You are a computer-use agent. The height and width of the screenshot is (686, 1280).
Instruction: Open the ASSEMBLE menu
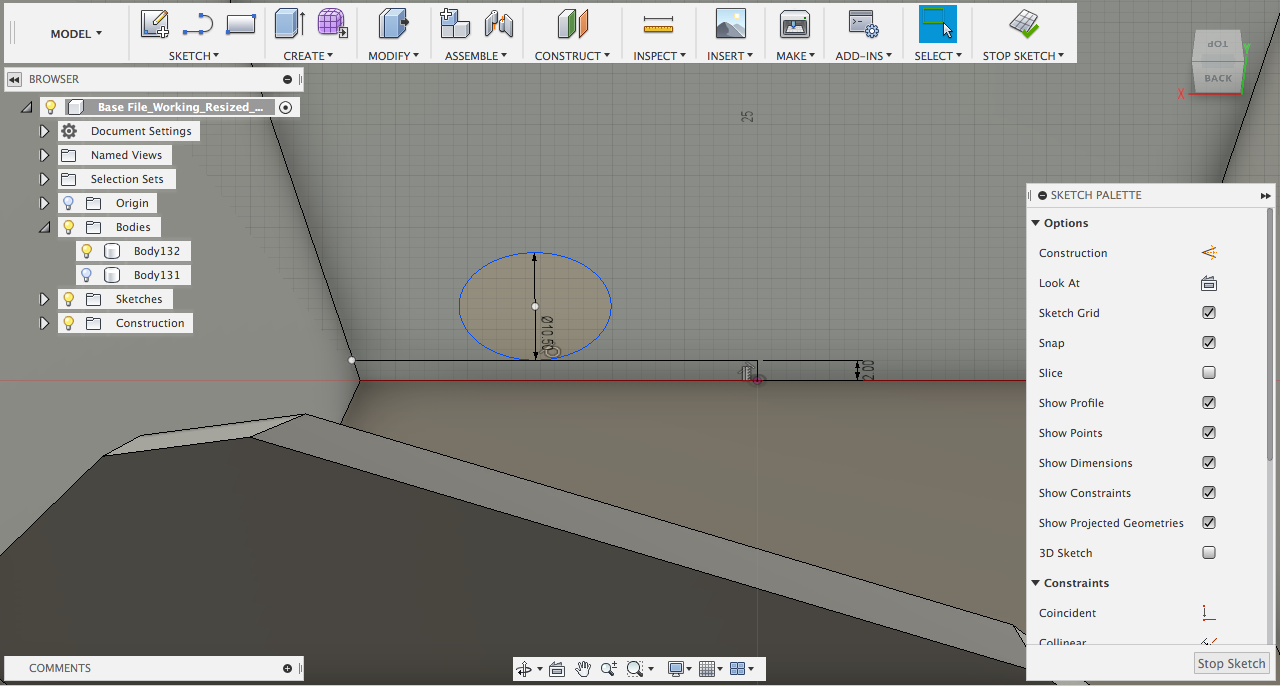(x=476, y=56)
